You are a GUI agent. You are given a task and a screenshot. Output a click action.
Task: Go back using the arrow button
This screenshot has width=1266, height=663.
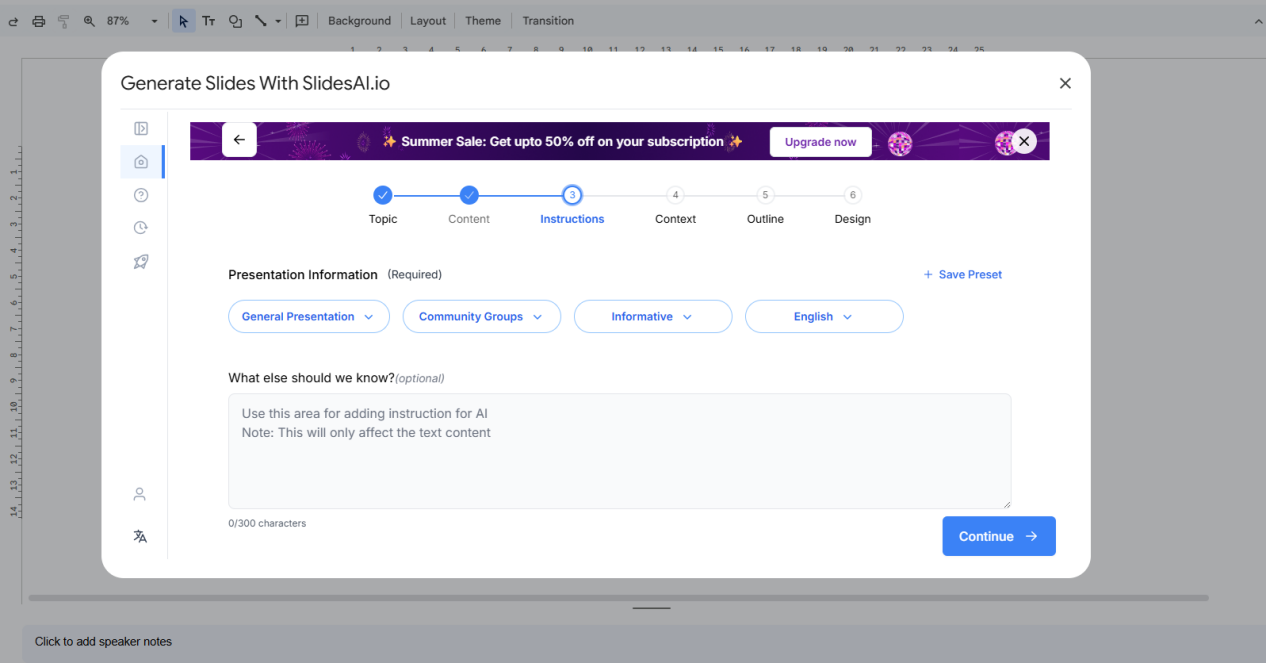[x=239, y=140]
